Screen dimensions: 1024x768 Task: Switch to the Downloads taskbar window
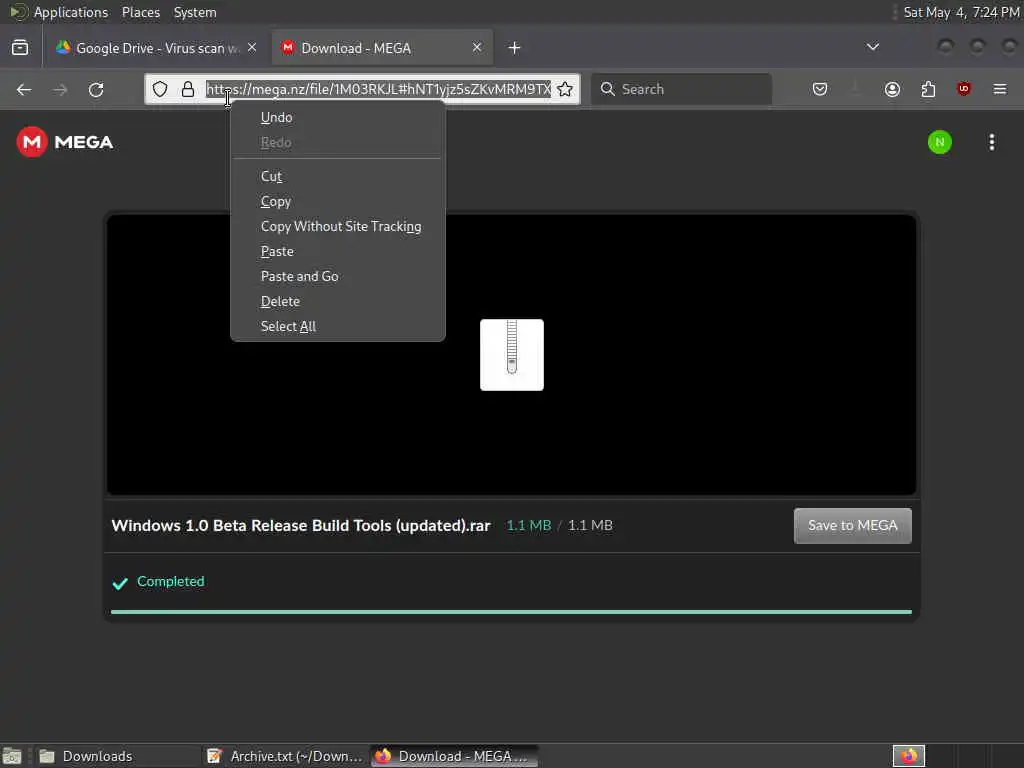pos(116,756)
